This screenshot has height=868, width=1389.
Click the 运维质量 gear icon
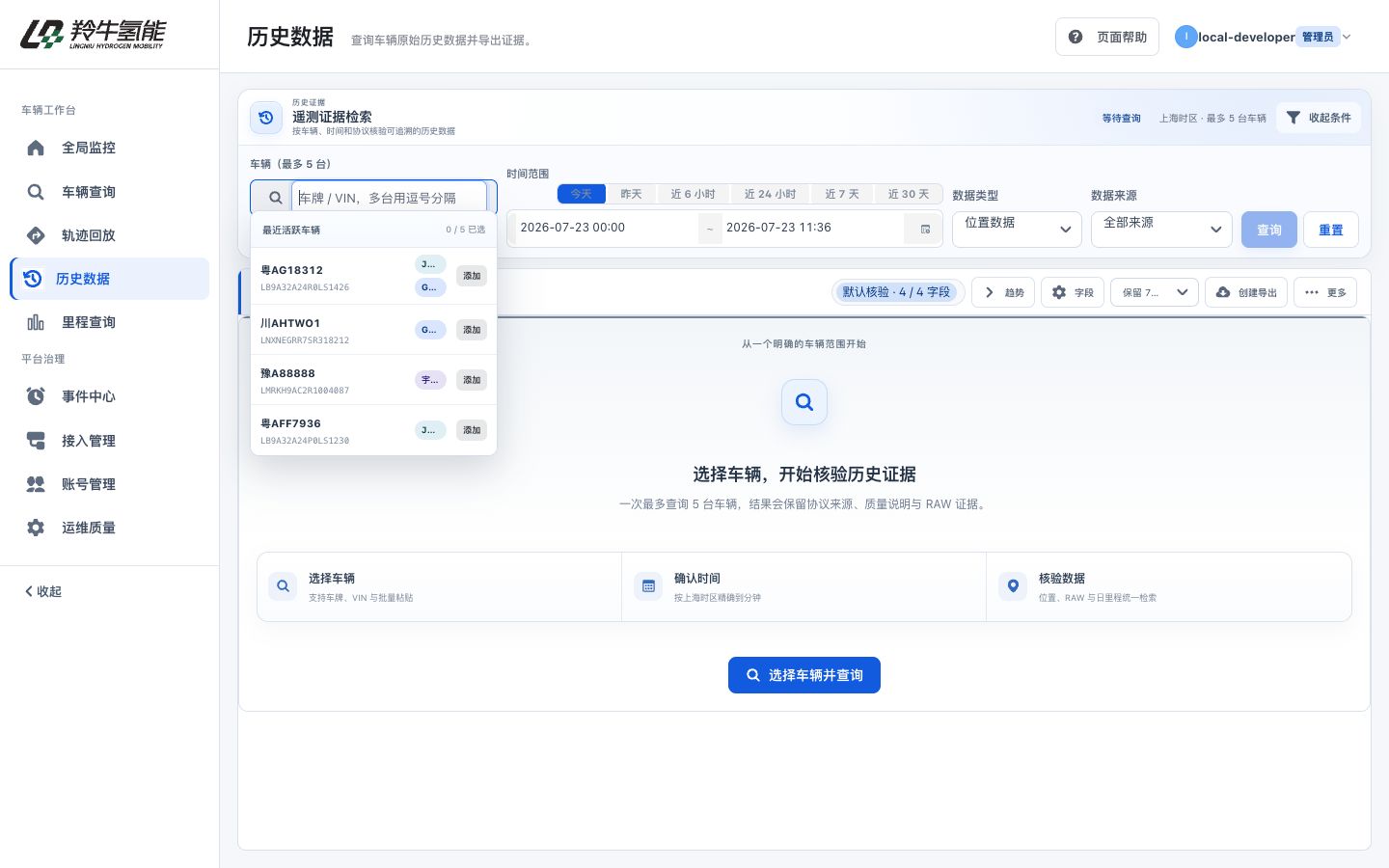[x=36, y=528]
